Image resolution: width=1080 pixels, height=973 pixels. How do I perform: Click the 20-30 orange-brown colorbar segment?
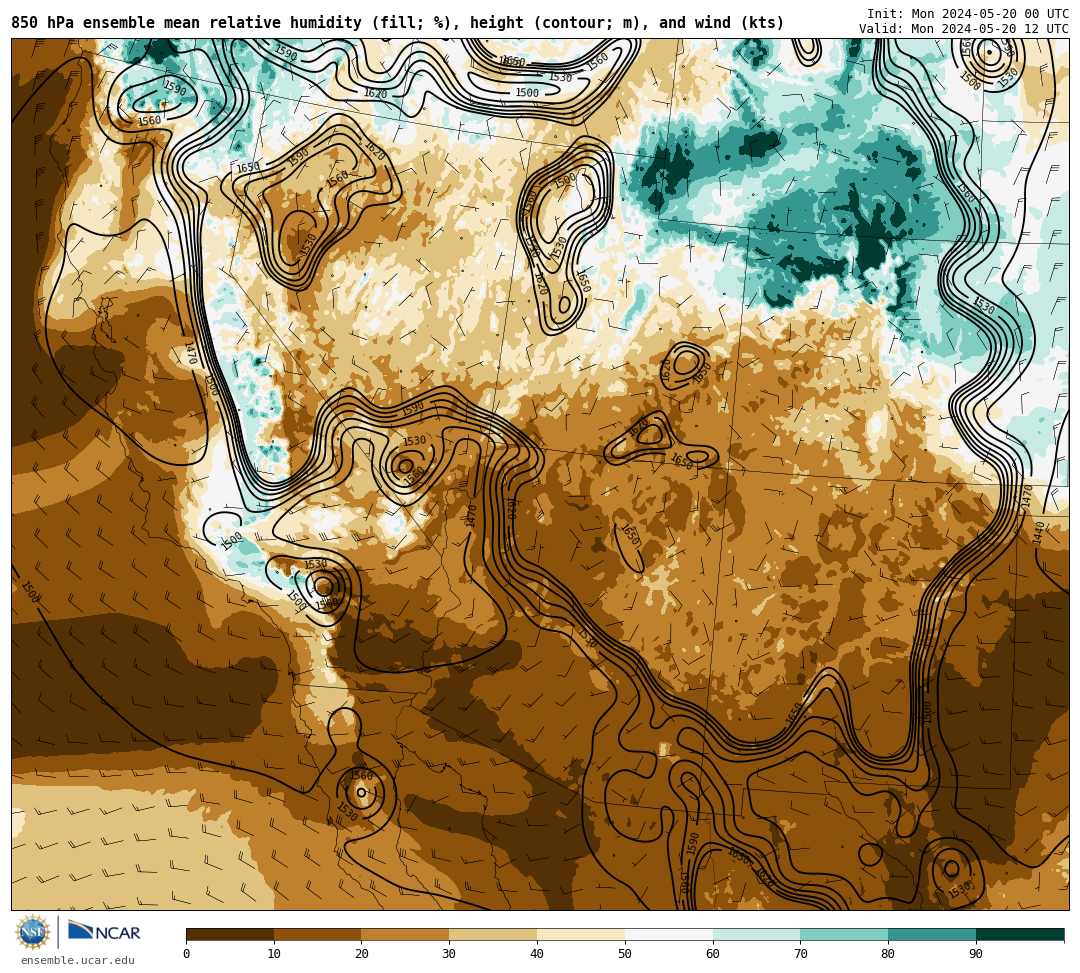pyautogui.click(x=406, y=934)
